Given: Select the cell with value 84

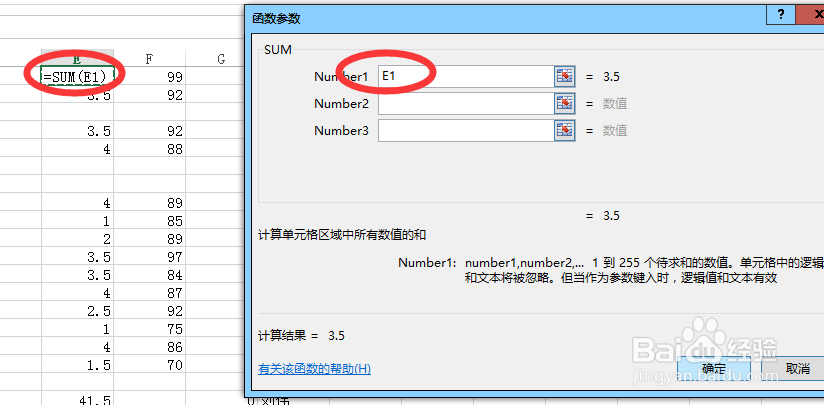Looking at the screenshot, I should [x=149, y=275].
